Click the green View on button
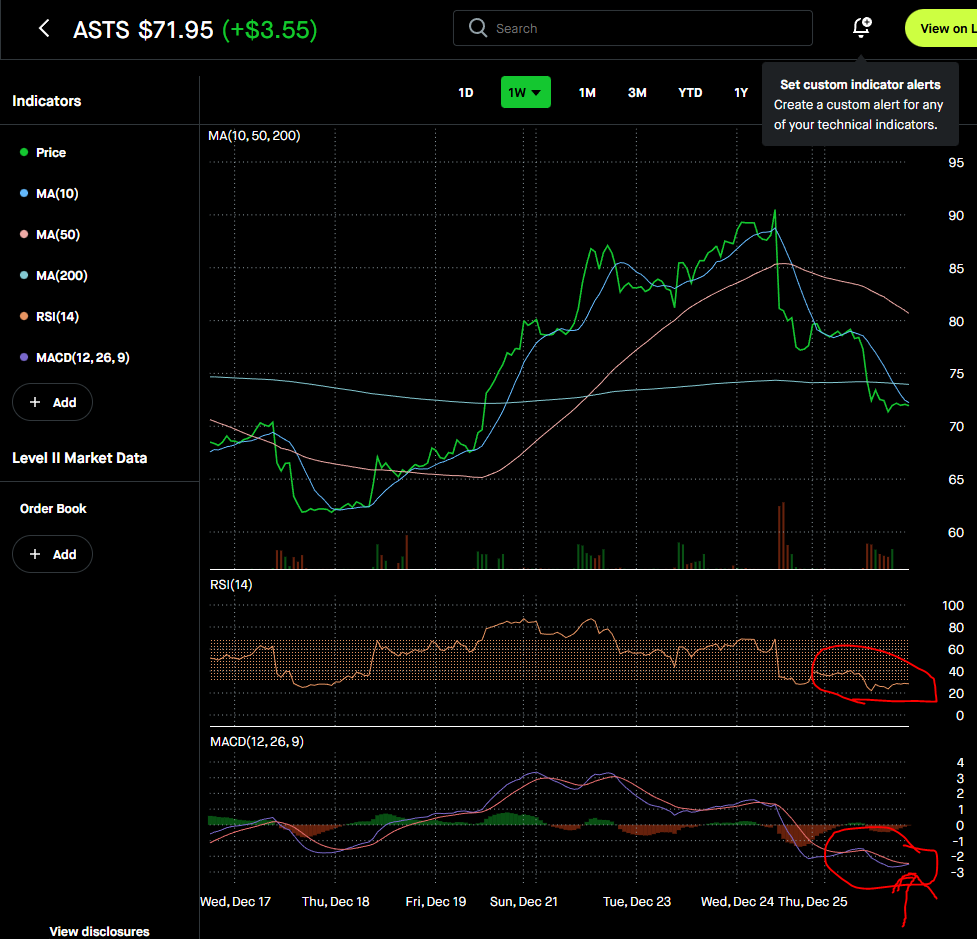Screen dimensions: 977x939 click(x=941, y=28)
